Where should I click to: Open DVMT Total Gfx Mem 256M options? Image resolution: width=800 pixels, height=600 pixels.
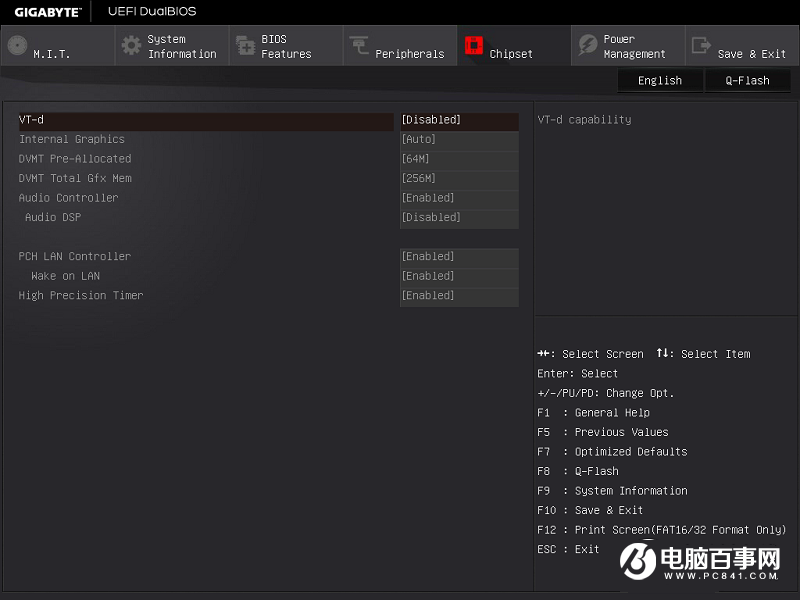pyautogui.click(x=459, y=179)
